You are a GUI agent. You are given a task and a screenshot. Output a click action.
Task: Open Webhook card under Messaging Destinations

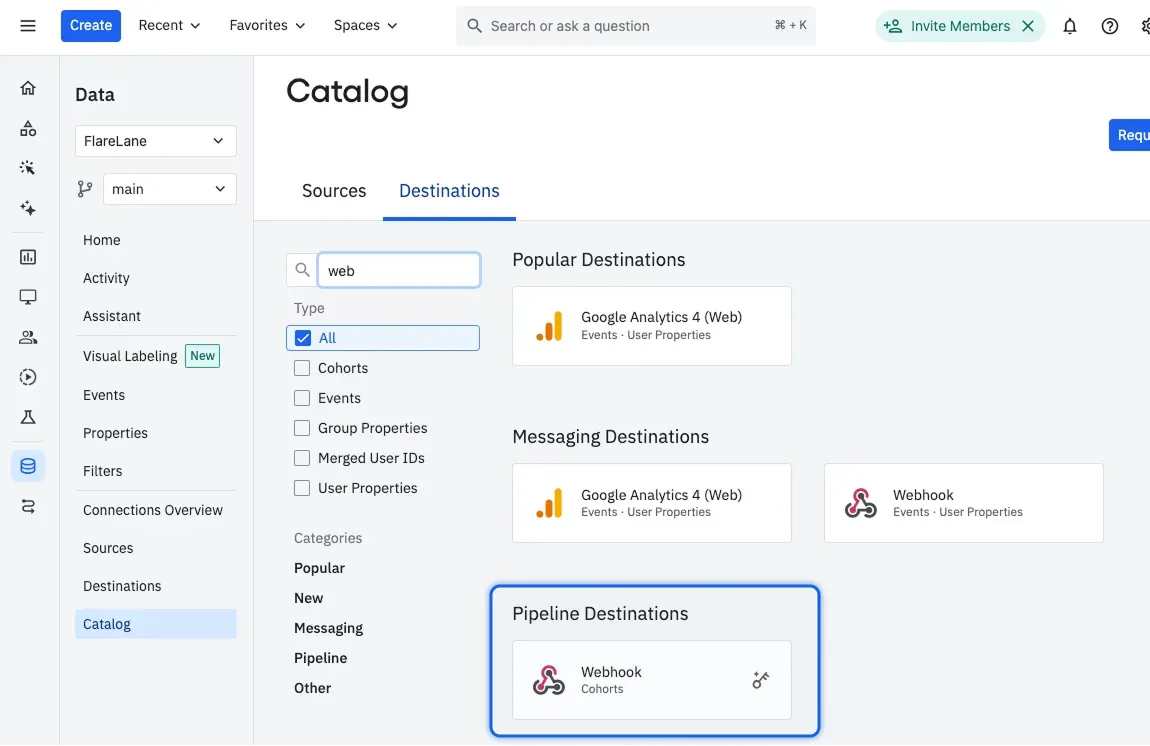[964, 503]
